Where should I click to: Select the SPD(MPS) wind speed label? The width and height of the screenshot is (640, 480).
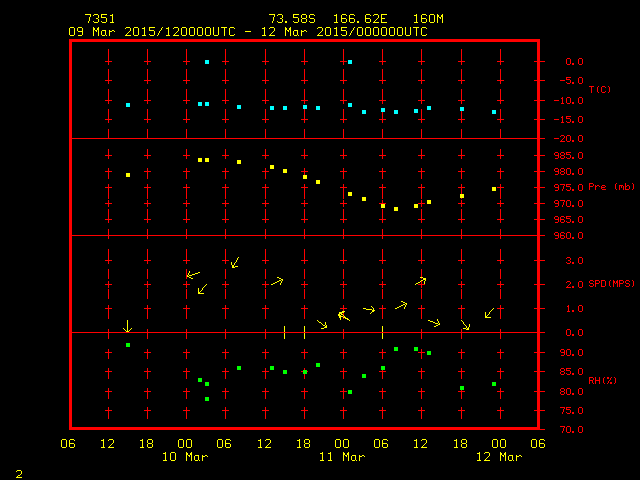click(609, 284)
